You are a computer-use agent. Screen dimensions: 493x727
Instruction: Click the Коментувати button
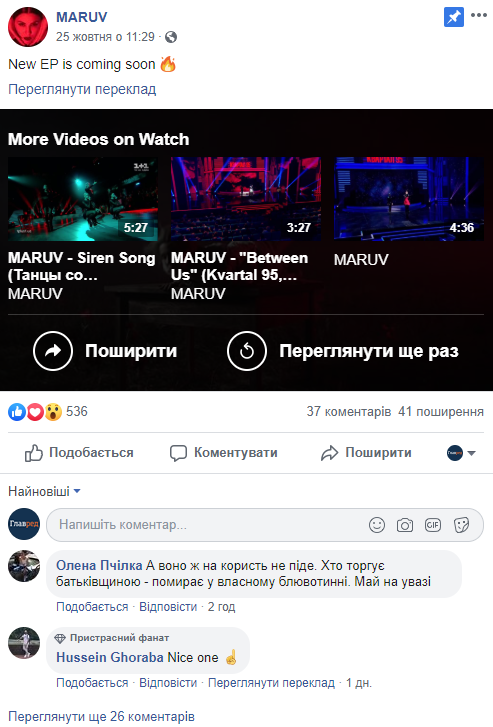click(224, 453)
